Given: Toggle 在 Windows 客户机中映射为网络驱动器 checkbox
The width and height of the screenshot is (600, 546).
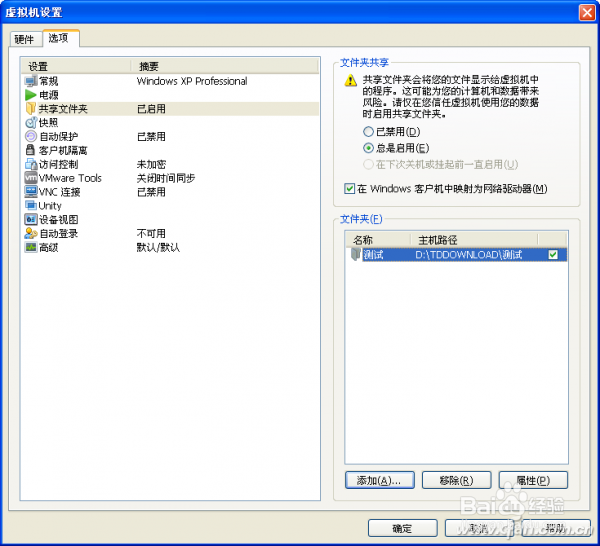Looking at the screenshot, I should pos(349,189).
